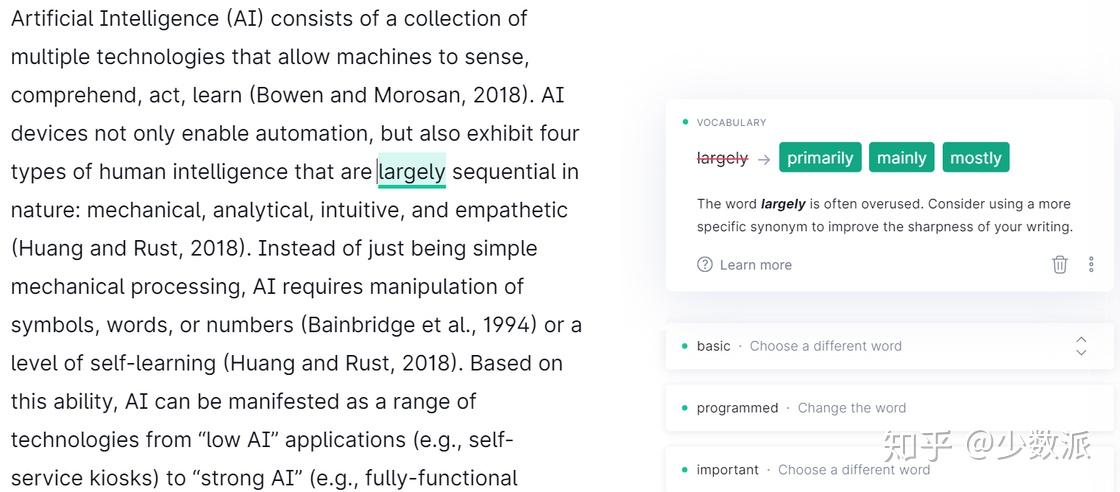Click the arrow icon after struck-through largely

click(764, 159)
